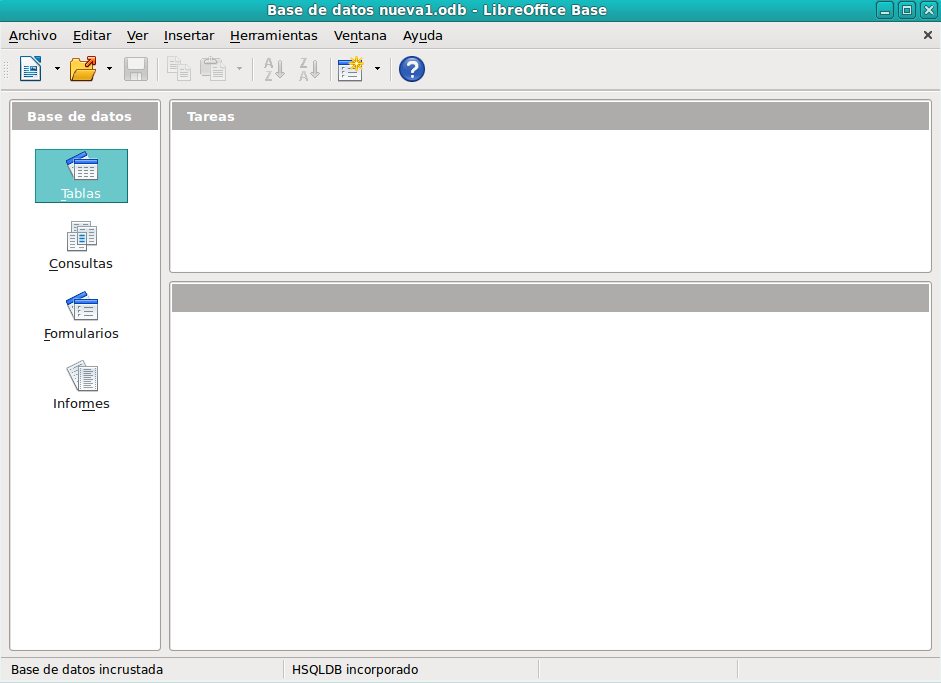
Task: Open the Herramientas menu
Action: (274, 35)
